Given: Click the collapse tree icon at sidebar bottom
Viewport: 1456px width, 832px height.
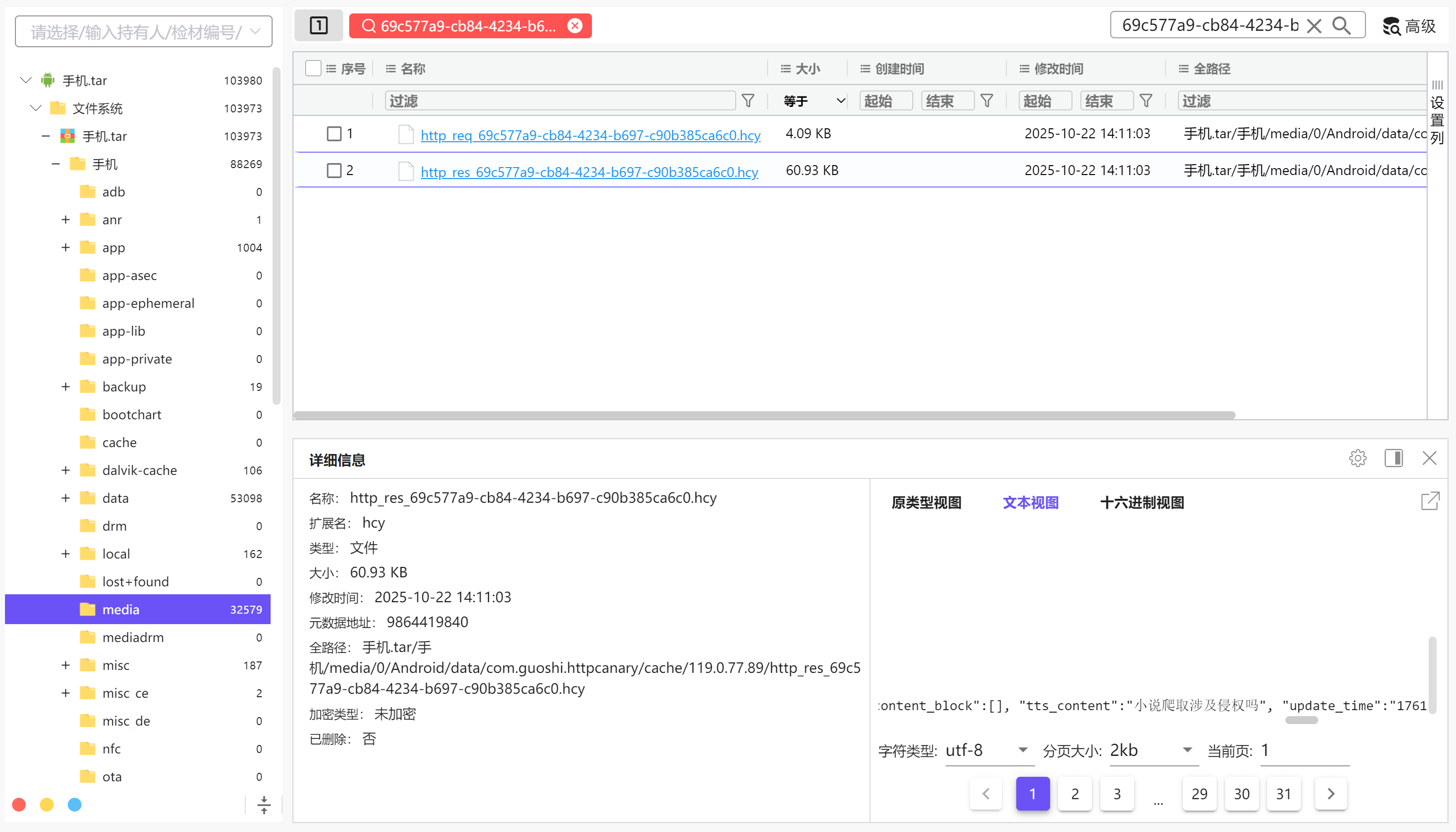Looking at the screenshot, I should click(264, 805).
